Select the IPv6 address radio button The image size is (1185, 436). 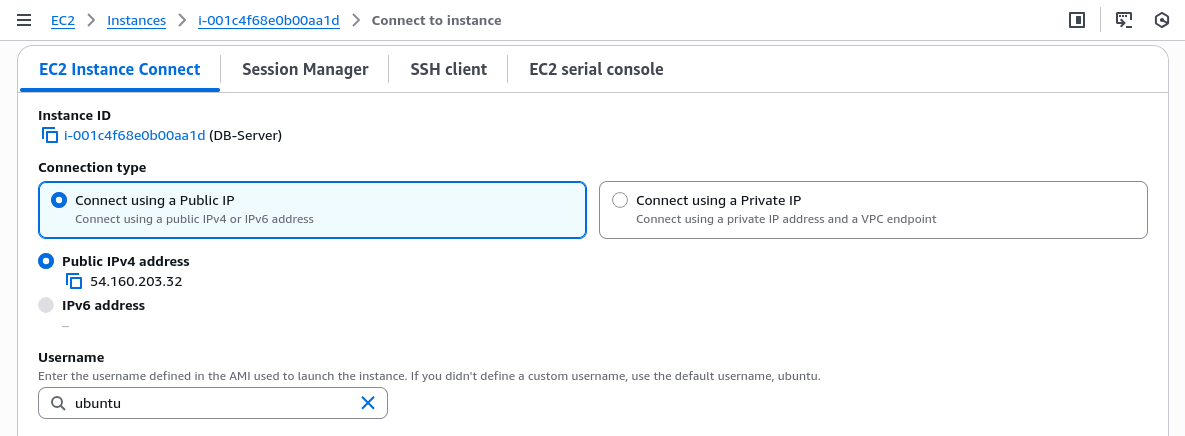point(46,305)
